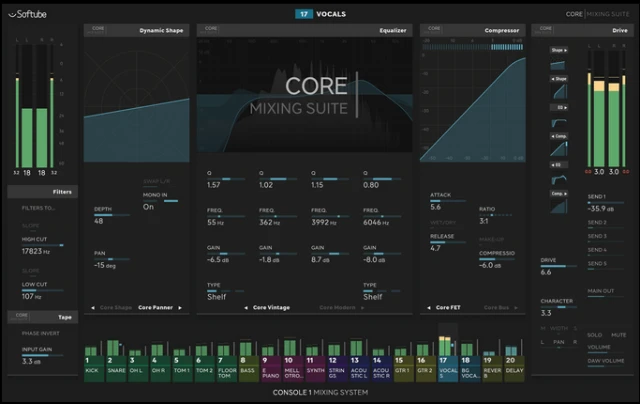Select the Core FET compressor
Screen dimensions: 640x404
(448, 307)
